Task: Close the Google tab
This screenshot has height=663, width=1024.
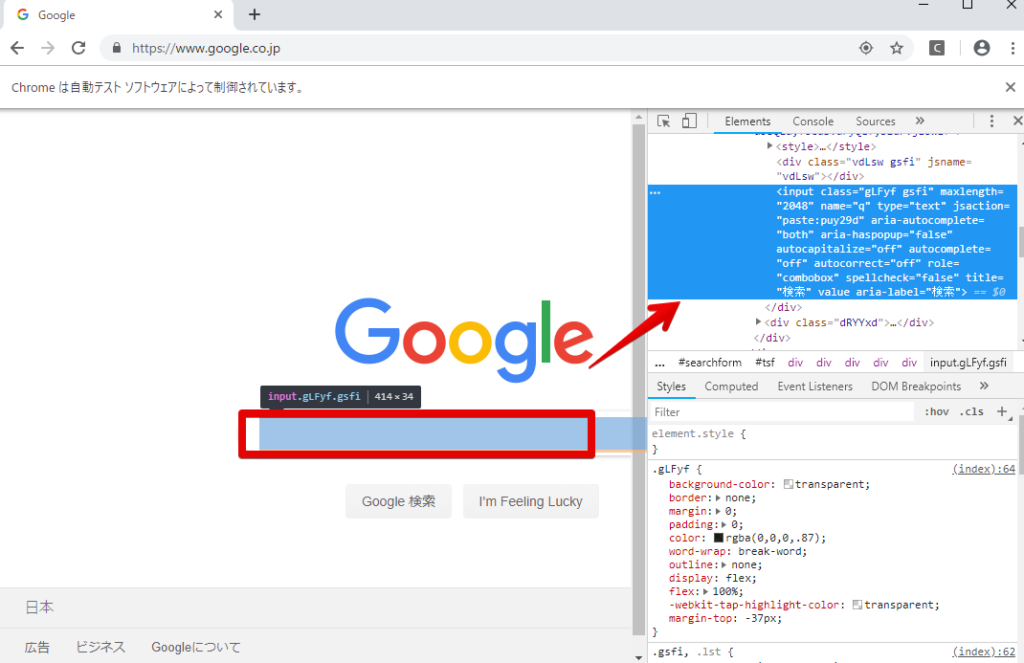Action: coord(218,14)
